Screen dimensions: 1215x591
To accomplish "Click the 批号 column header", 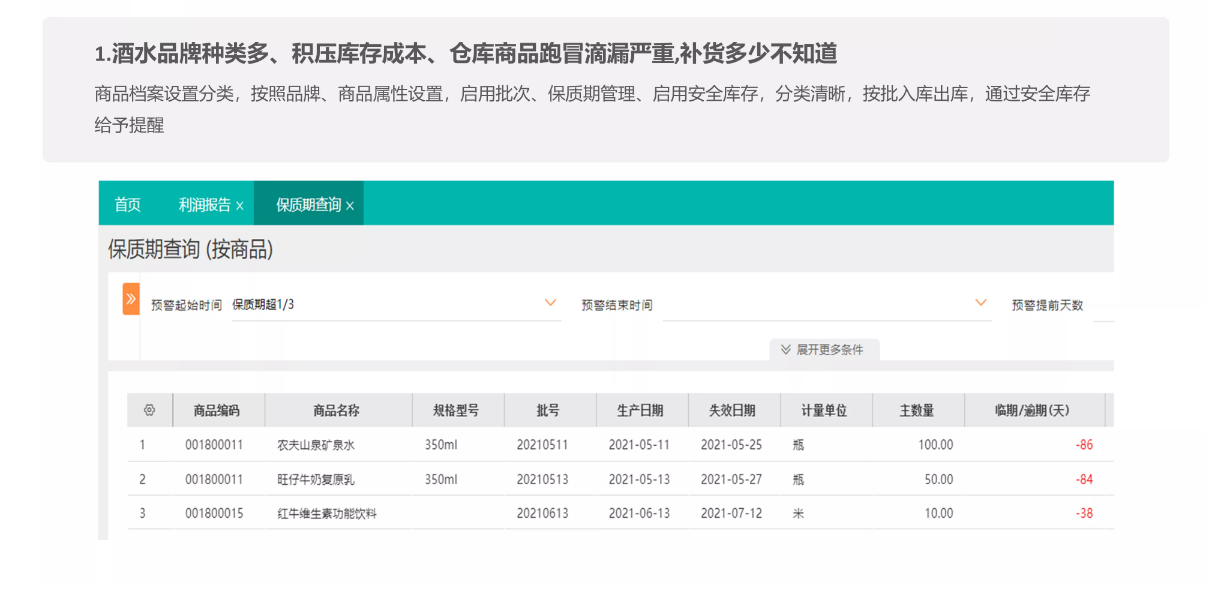I will pyautogui.click(x=549, y=410).
